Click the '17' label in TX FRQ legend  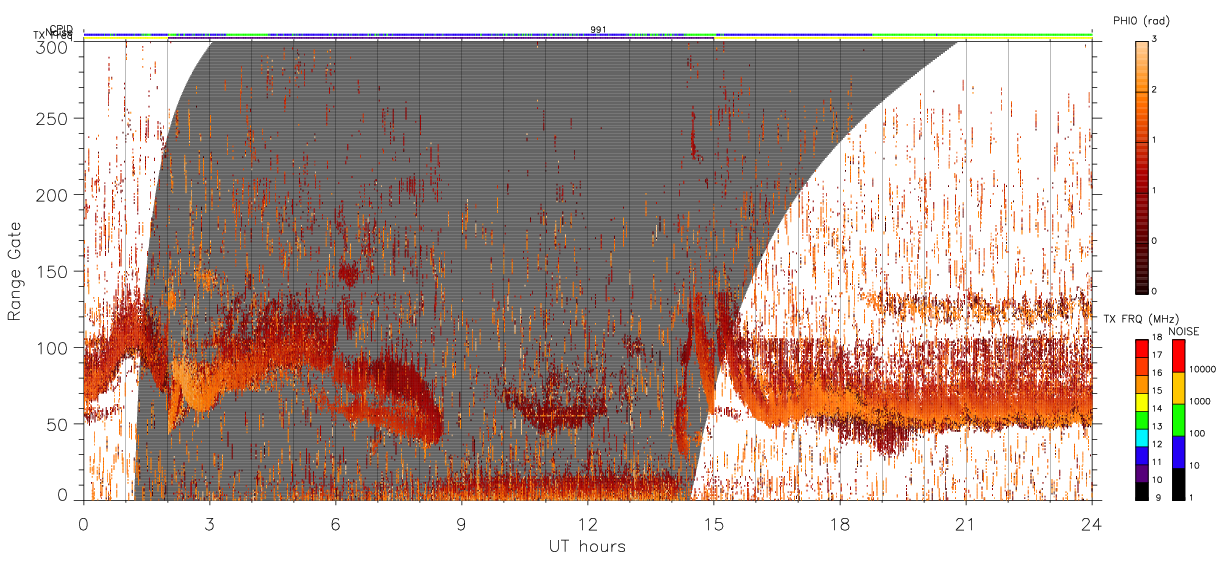point(1157,356)
